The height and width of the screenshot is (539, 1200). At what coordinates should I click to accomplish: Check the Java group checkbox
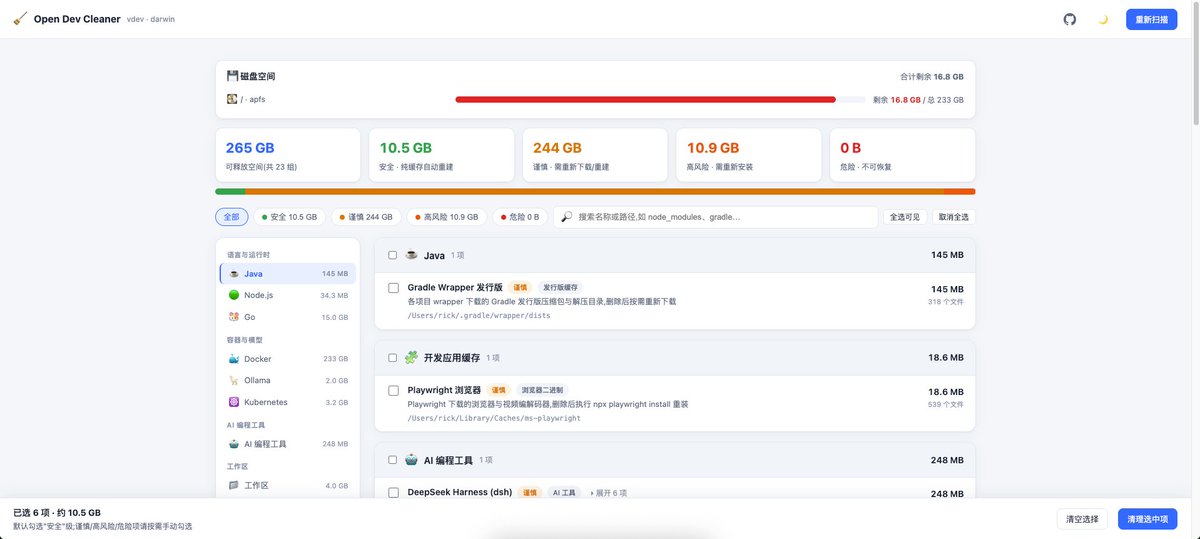pos(393,255)
